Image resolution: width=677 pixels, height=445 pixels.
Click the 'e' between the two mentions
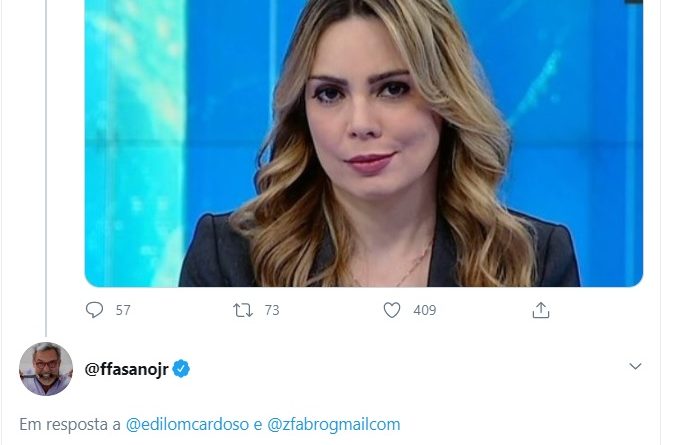[x=258, y=425]
